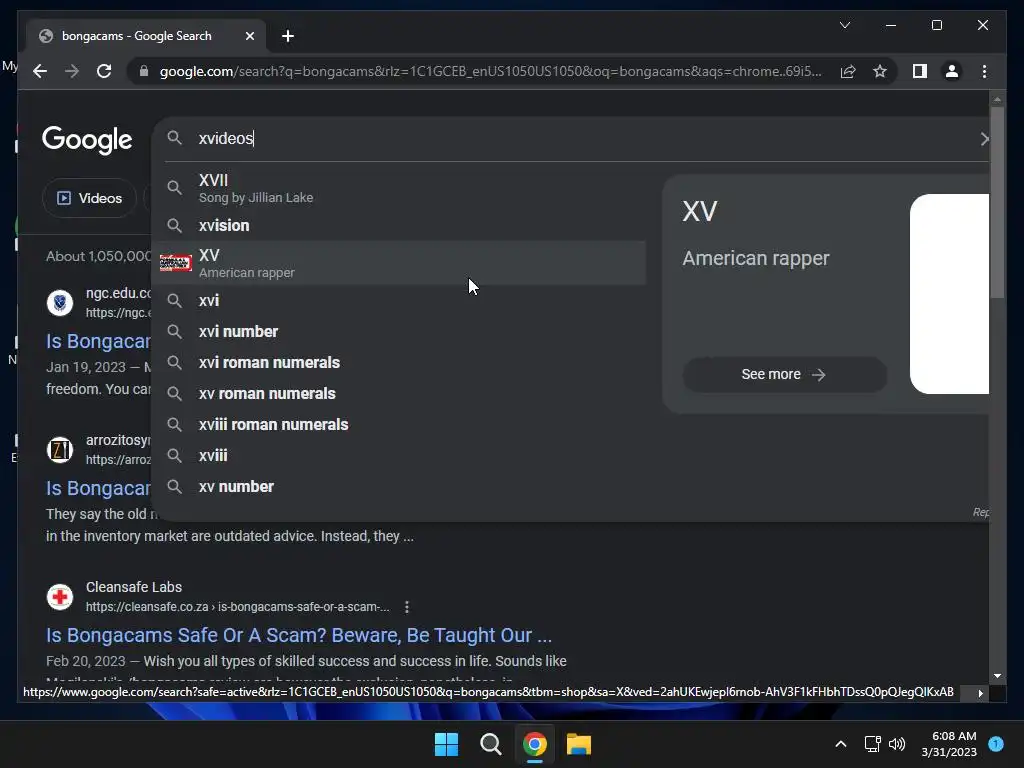Screen dimensions: 1024x768
Task: Open the volume control in tray
Action: pos(897,744)
